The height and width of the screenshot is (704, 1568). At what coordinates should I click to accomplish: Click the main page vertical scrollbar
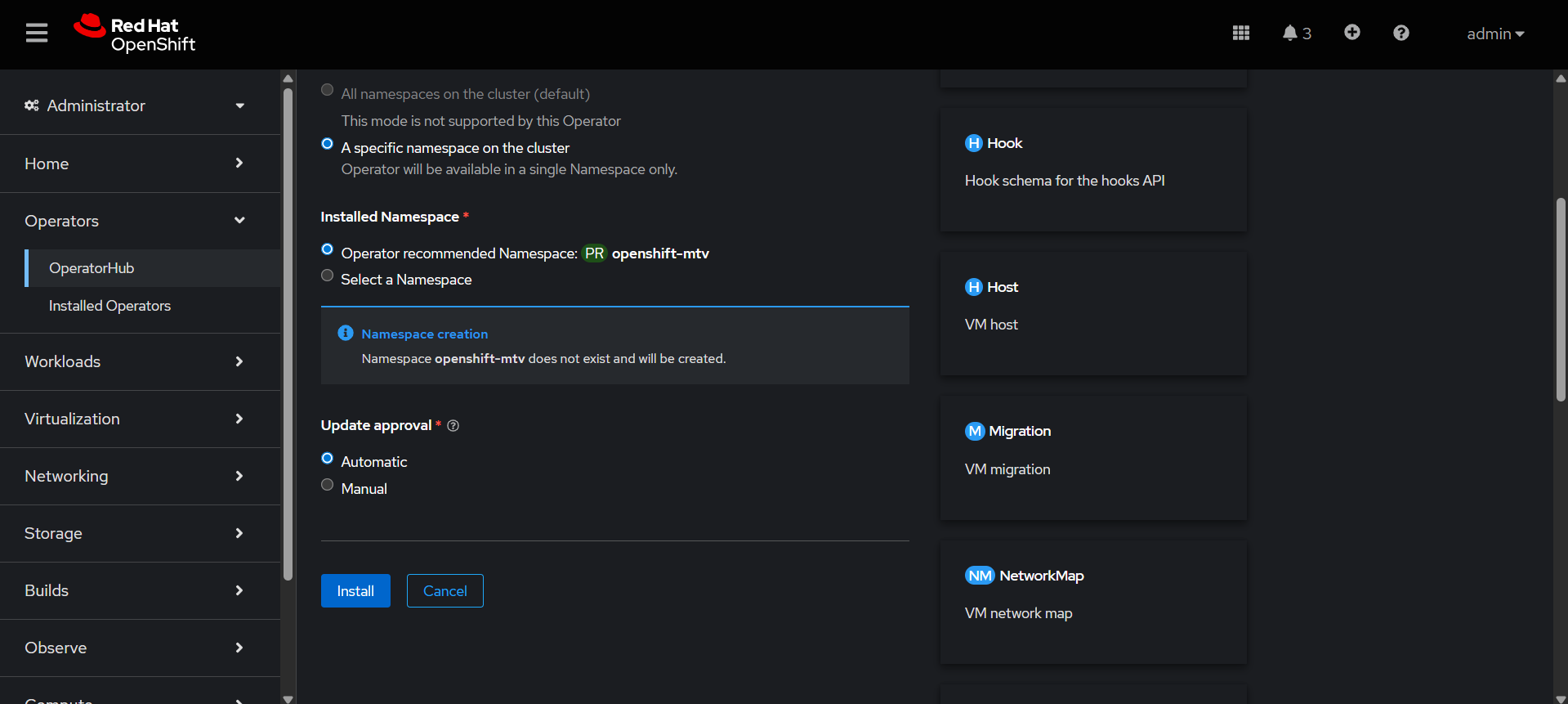tap(1560, 299)
